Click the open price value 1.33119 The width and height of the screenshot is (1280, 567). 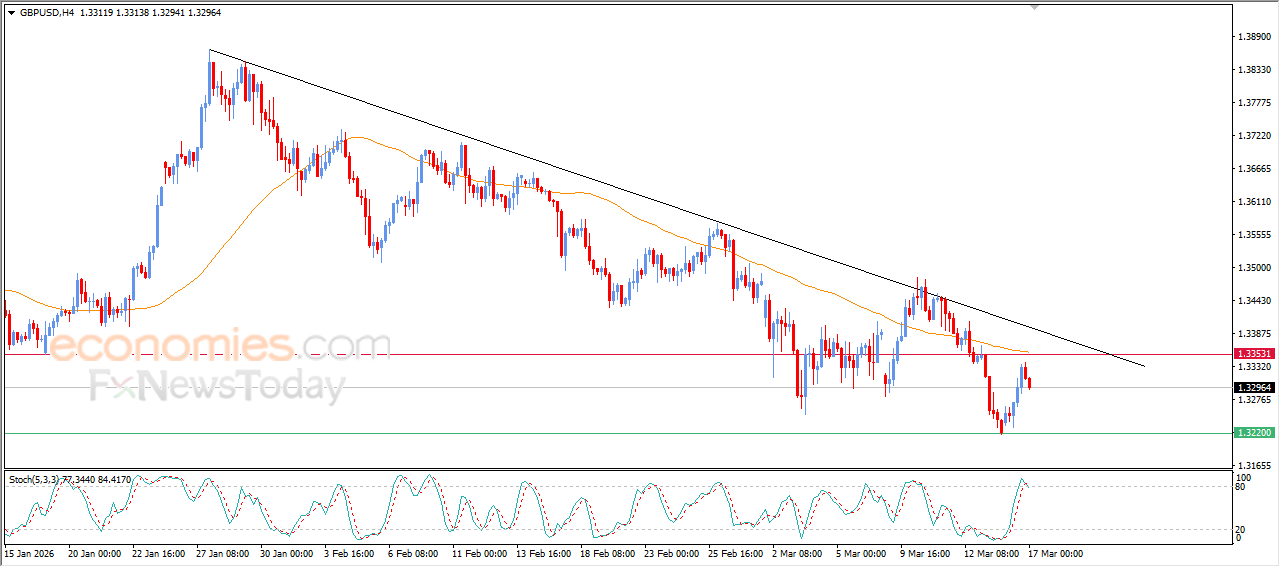click(x=96, y=13)
